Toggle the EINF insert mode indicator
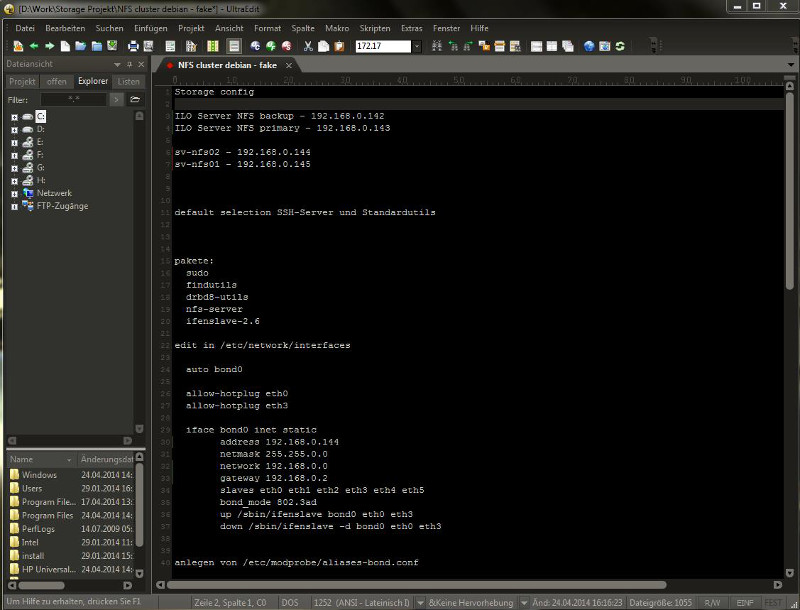The image size is (800, 610). tap(745, 603)
